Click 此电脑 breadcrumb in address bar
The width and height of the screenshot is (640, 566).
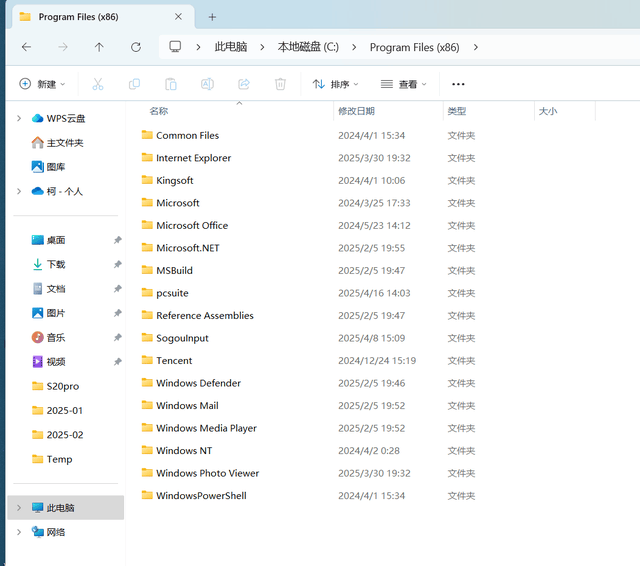(231, 47)
